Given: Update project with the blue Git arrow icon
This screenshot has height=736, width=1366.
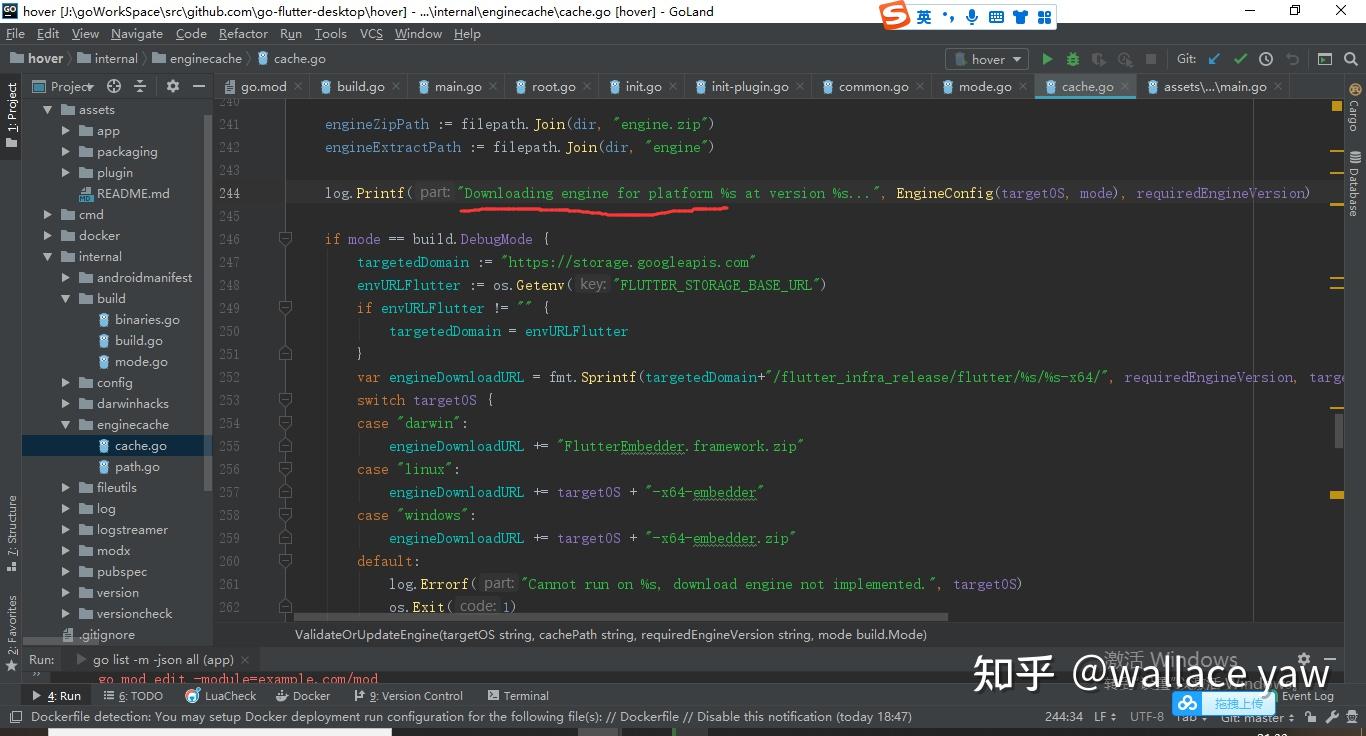Looking at the screenshot, I should pyautogui.click(x=1212, y=59).
